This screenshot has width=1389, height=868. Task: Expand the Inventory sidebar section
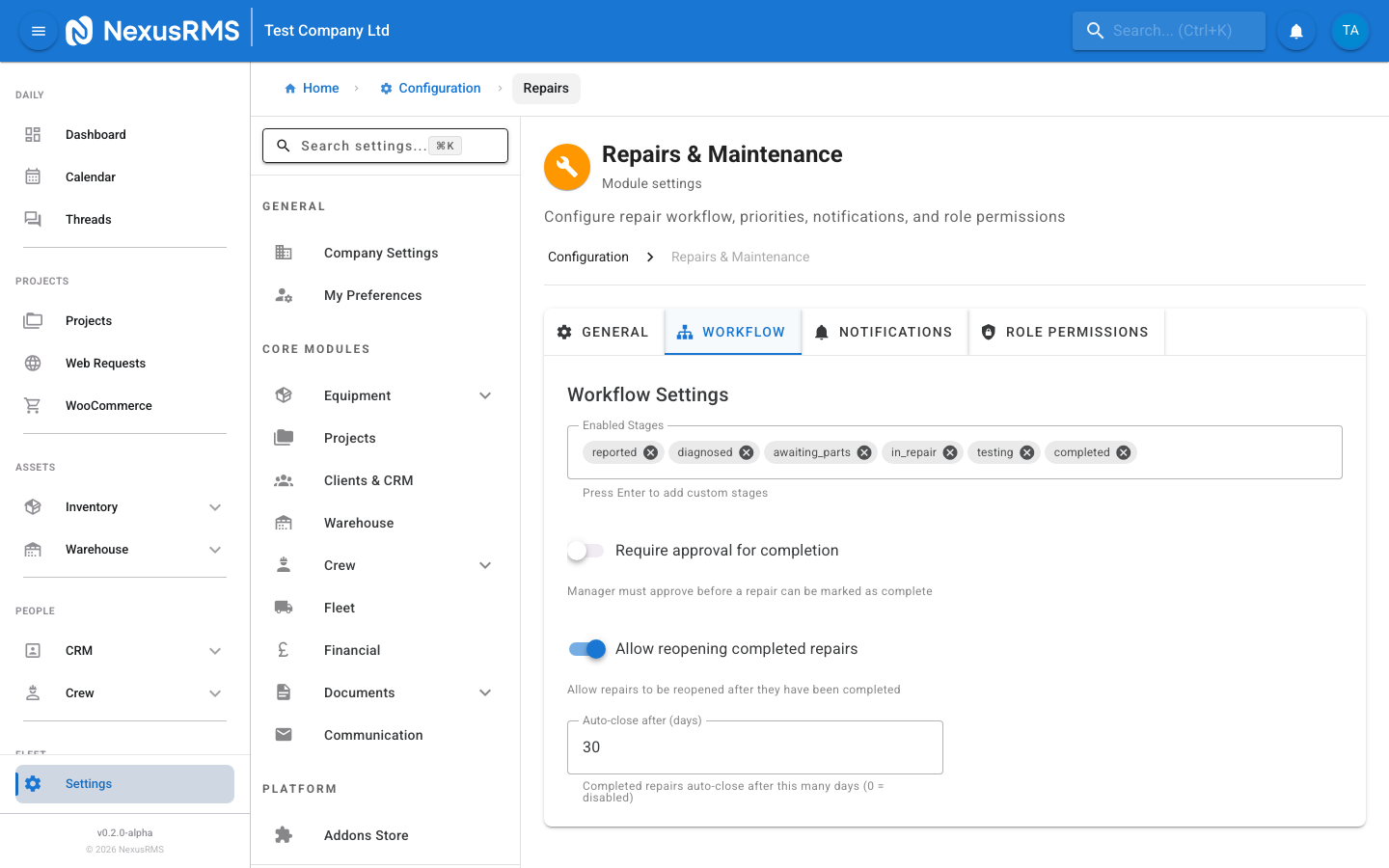[x=214, y=506]
